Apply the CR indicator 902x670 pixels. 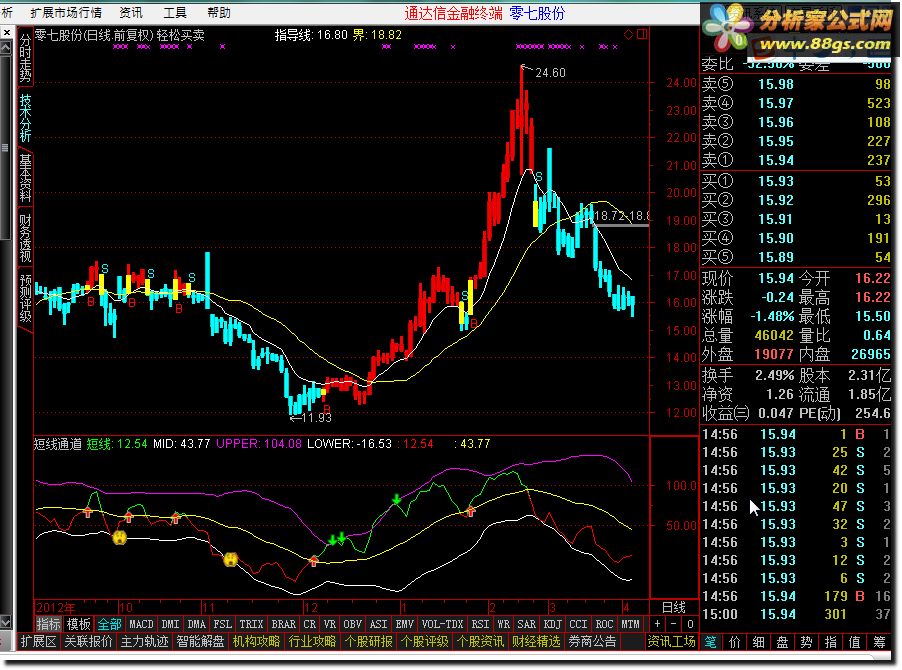309,624
